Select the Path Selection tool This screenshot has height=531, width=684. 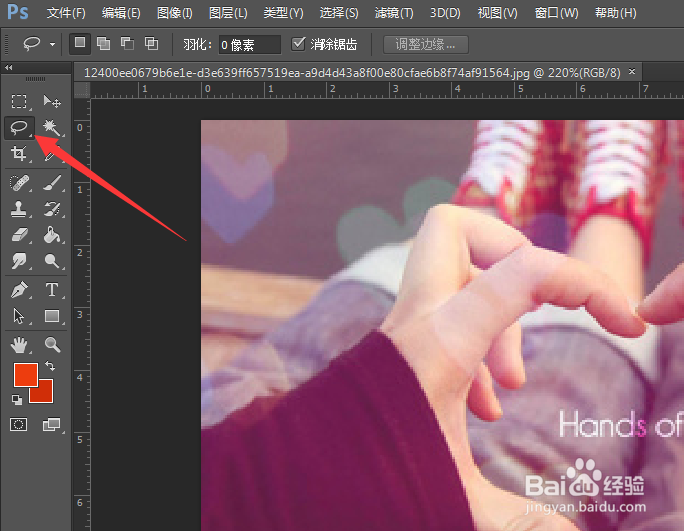19,316
